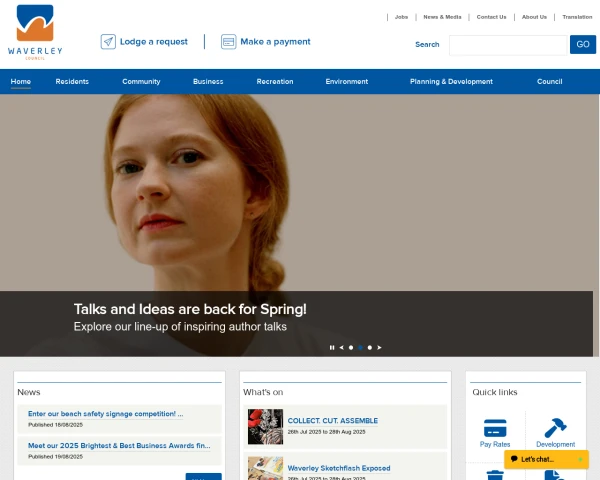Viewport: 600px width, 480px height.
Task: Open the Council menu
Action: (x=549, y=82)
